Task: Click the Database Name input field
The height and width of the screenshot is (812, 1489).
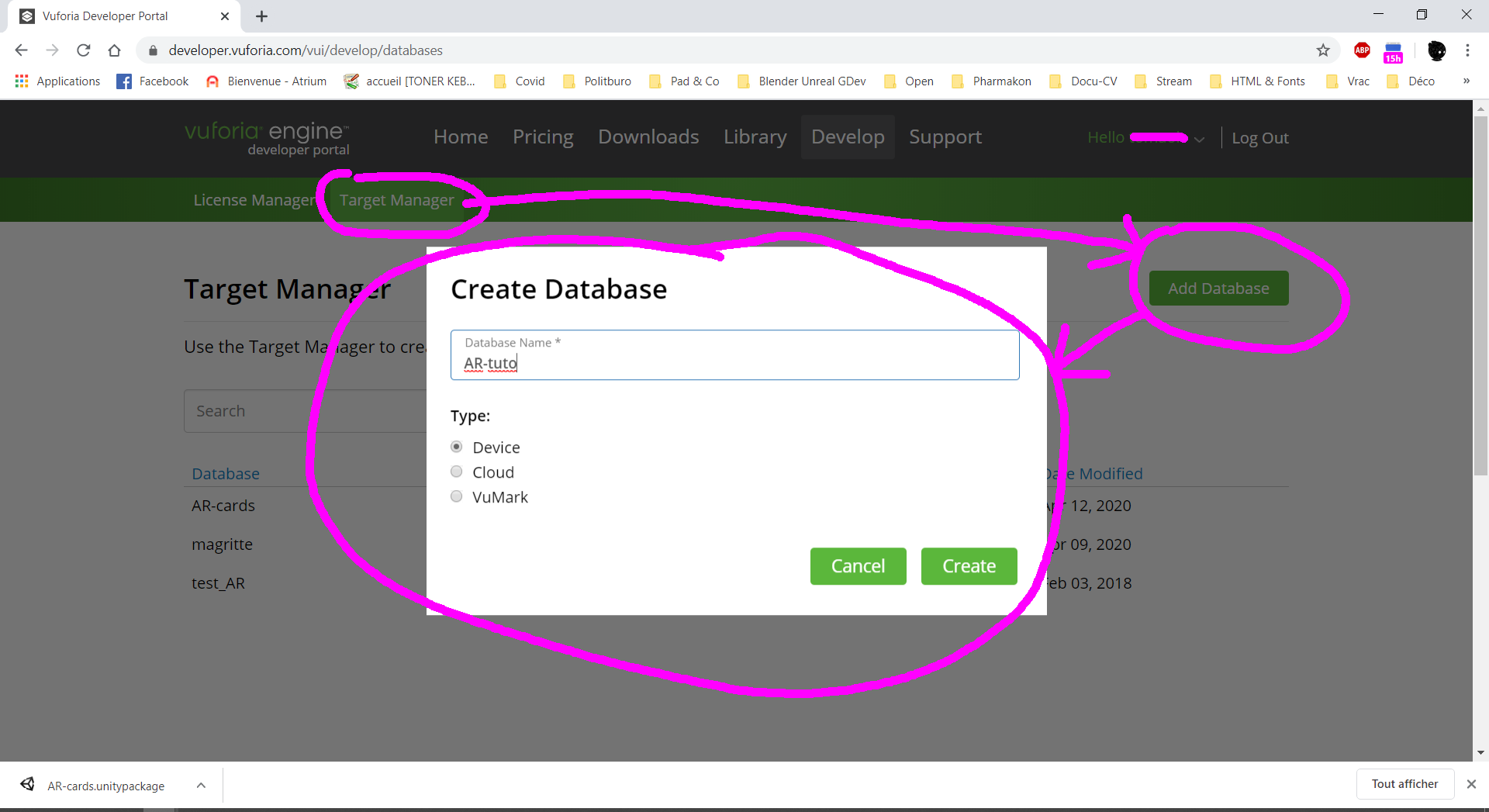Action: [734, 355]
